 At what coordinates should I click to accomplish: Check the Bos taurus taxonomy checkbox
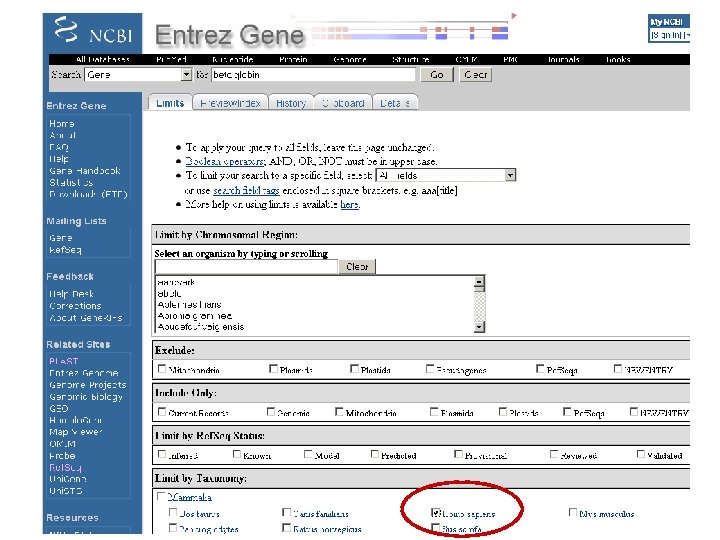[173, 512]
